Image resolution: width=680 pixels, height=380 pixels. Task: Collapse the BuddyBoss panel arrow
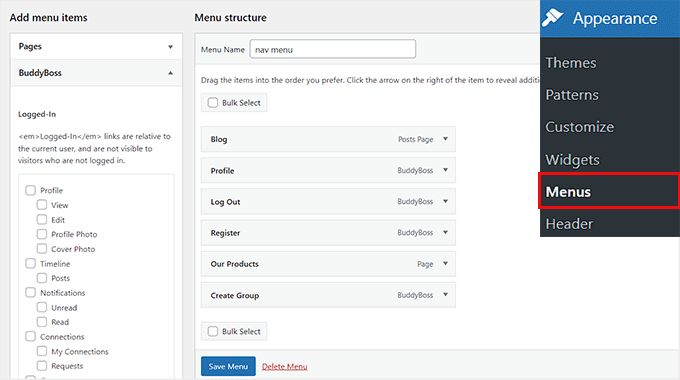[x=170, y=73]
